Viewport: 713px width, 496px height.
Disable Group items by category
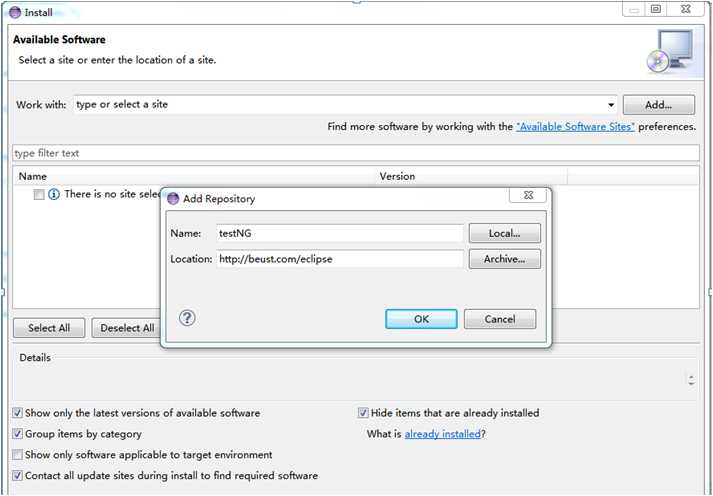click(17, 434)
